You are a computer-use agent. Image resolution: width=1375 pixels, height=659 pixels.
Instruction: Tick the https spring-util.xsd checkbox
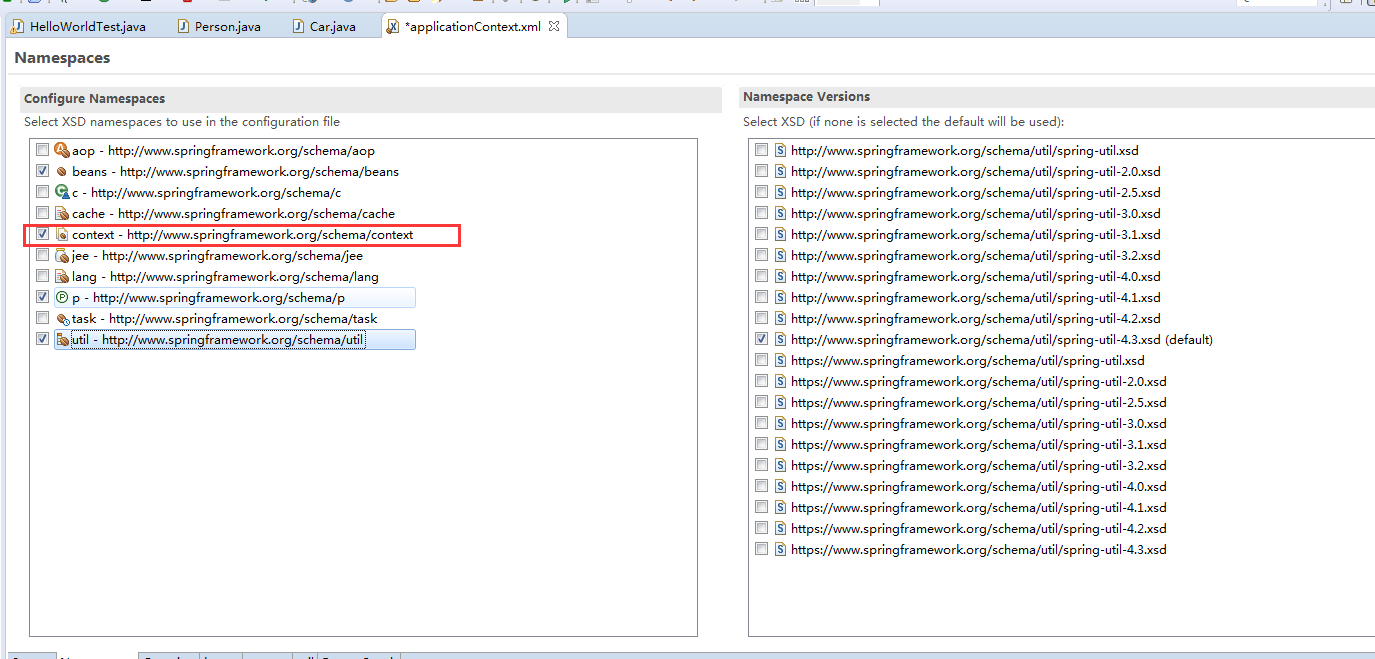tap(762, 360)
